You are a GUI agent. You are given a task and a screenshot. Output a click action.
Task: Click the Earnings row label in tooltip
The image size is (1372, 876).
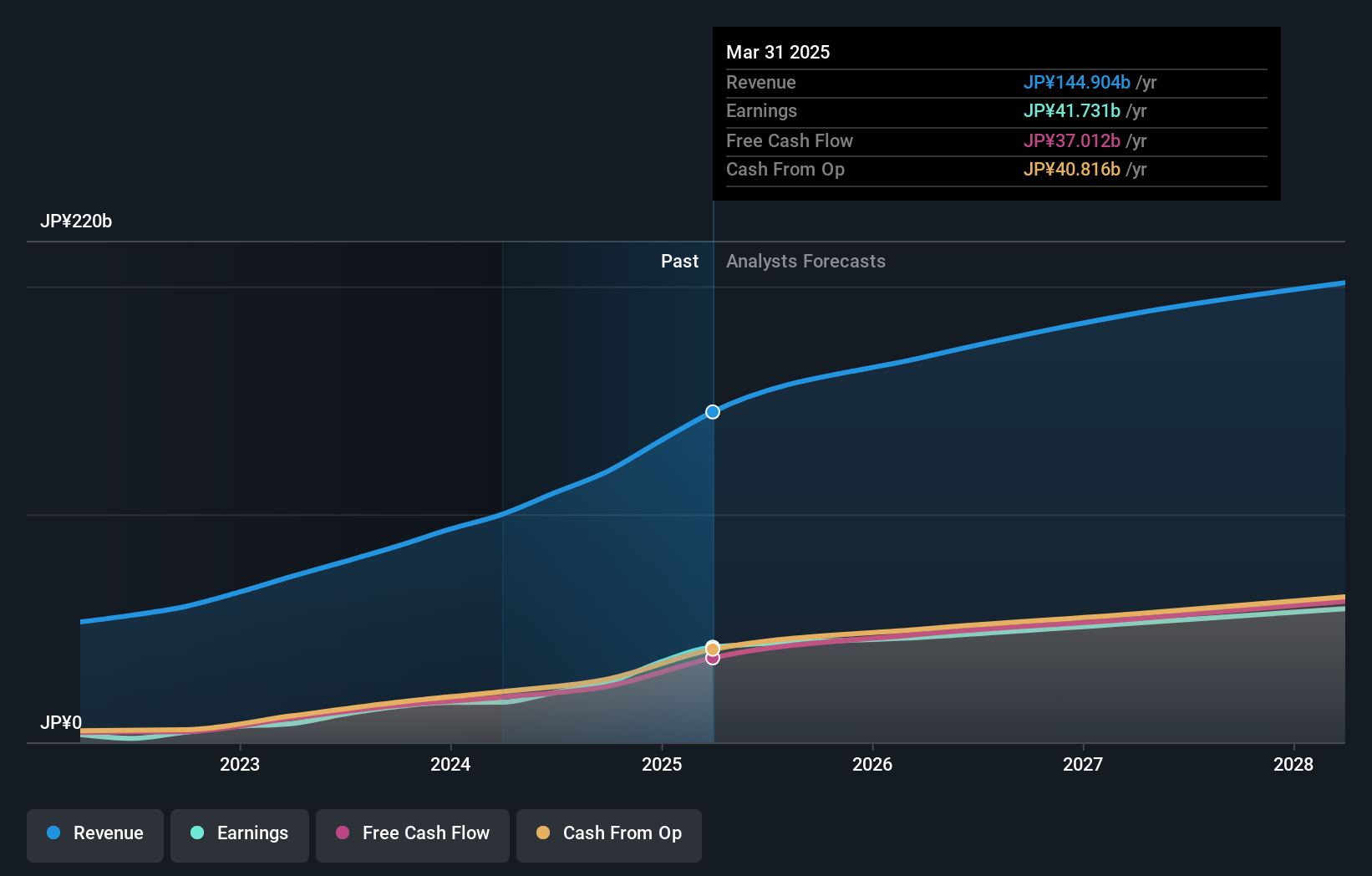761,111
